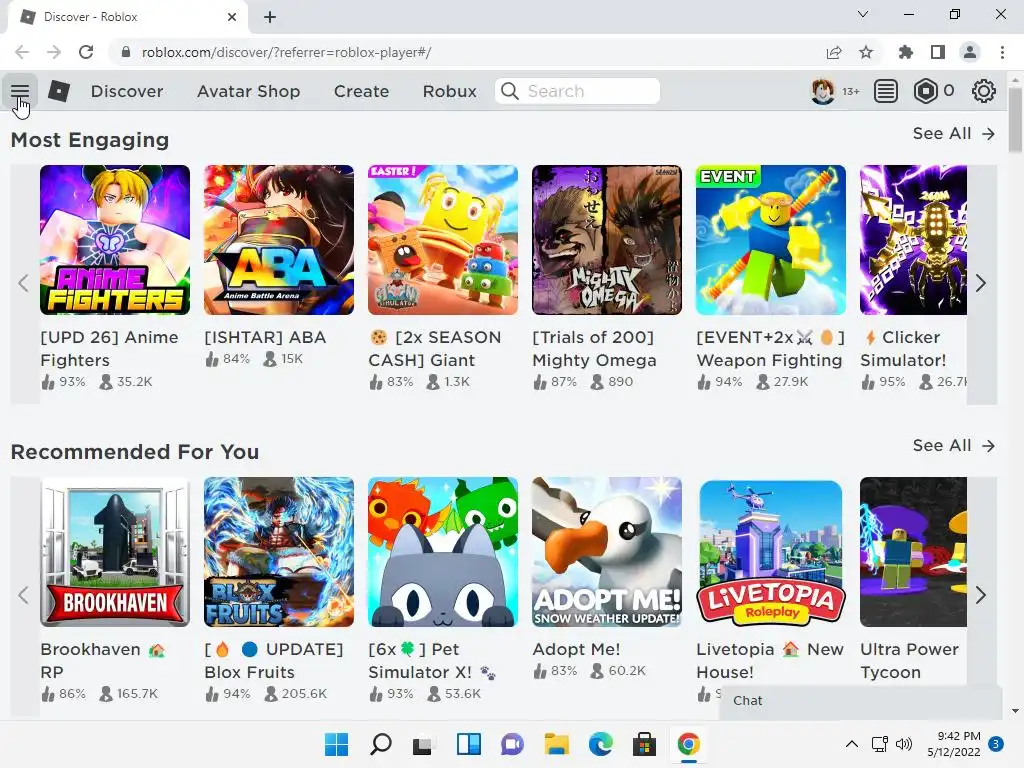Open the Chat app in taskbar
The image size is (1024, 768).
click(513, 744)
